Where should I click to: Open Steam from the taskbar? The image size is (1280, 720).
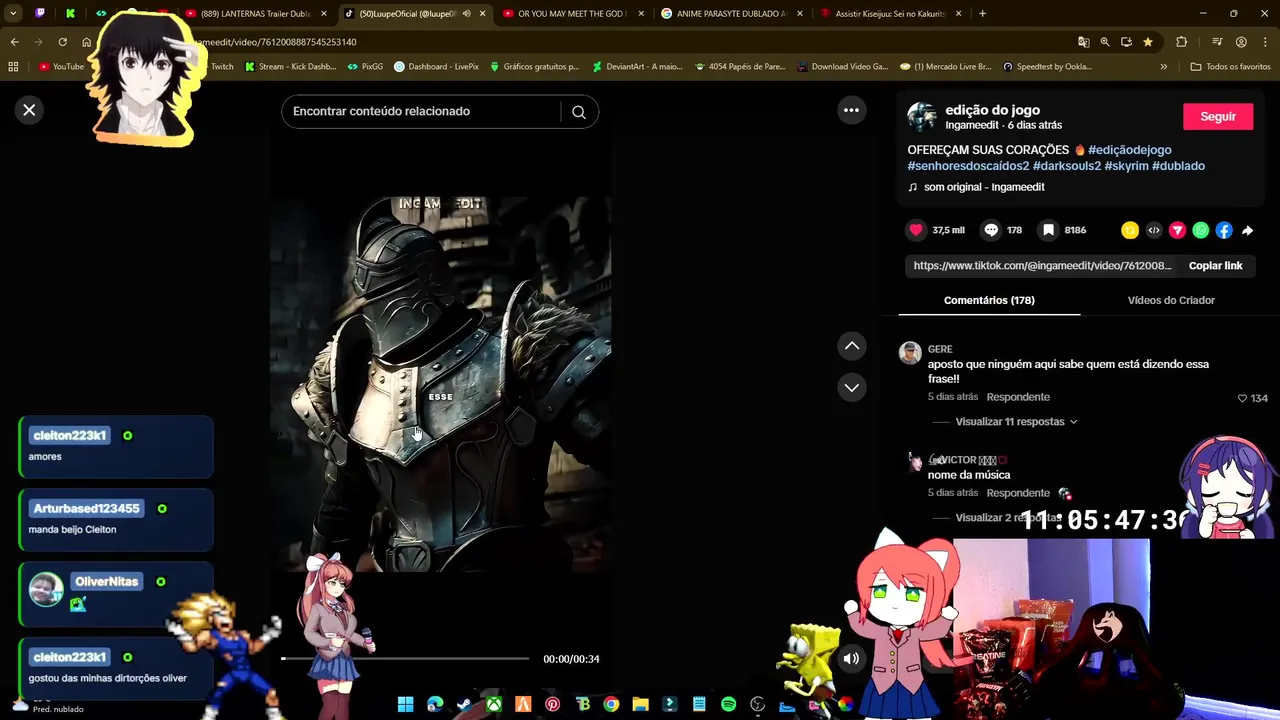[x=464, y=705]
